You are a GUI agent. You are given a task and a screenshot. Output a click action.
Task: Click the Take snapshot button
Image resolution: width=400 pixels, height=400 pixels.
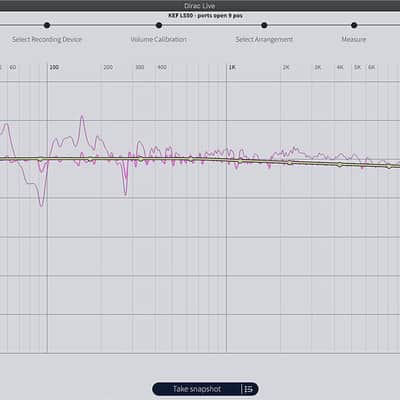point(197,389)
